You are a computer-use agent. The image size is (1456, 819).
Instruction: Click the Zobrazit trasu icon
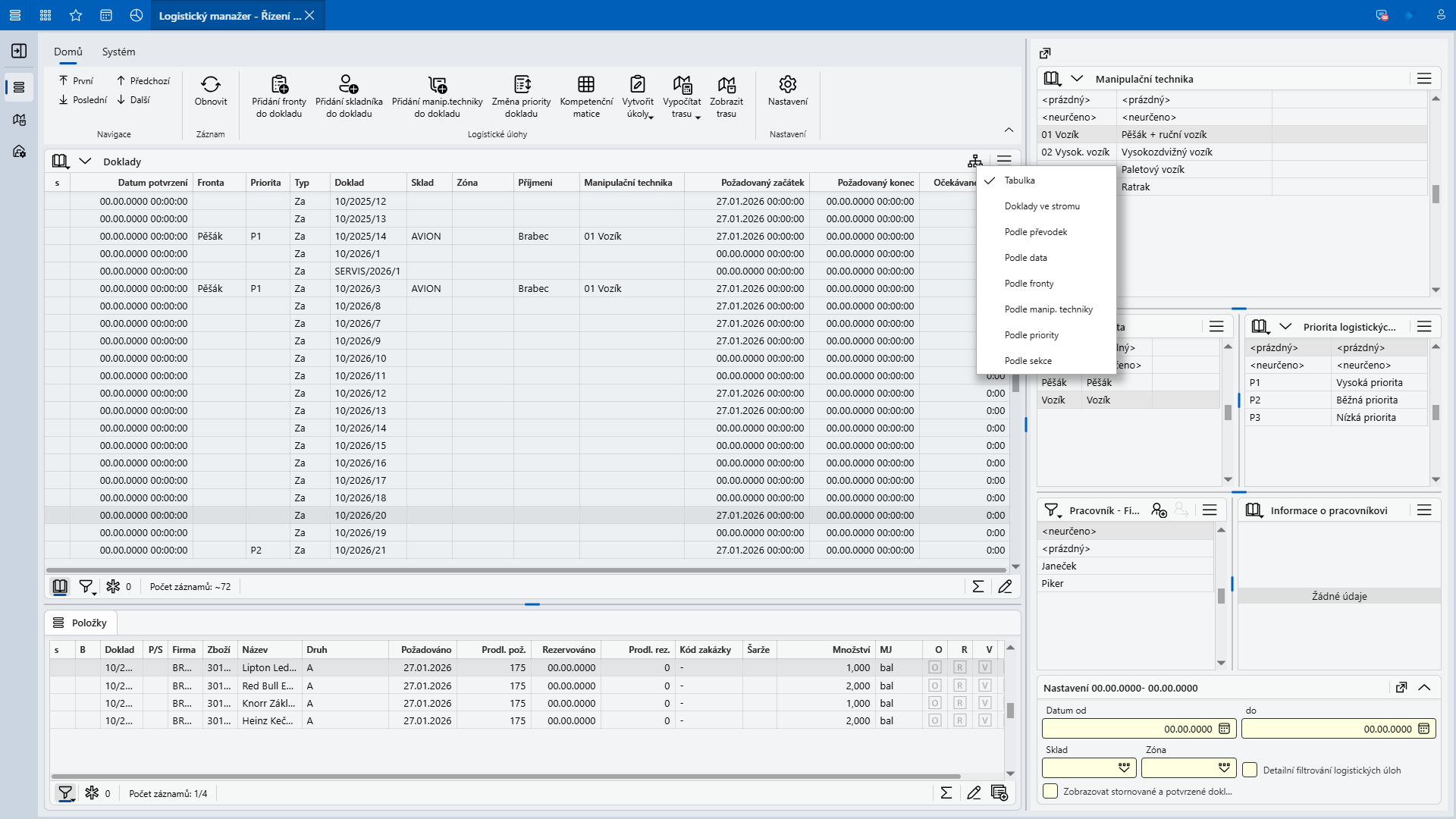[726, 84]
